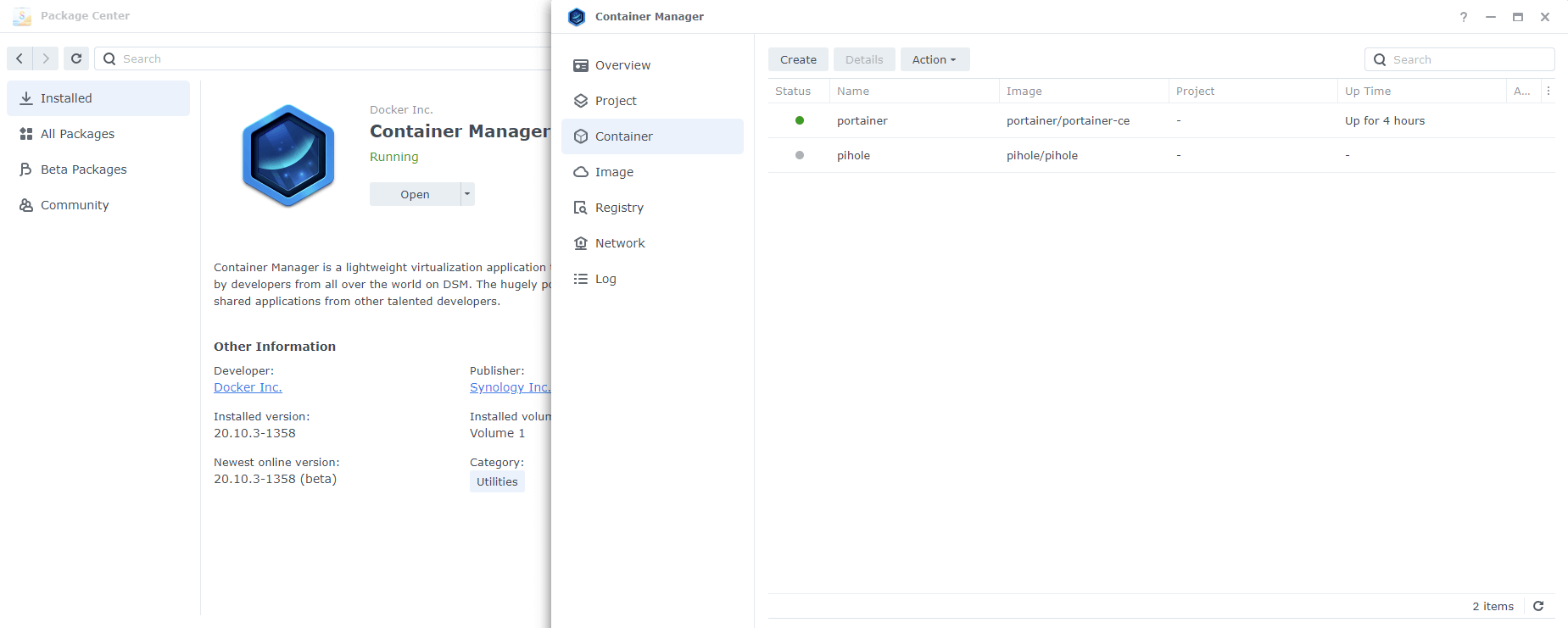Sort containers by Image column
The height and width of the screenshot is (628, 1568).
[x=1084, y=91]
